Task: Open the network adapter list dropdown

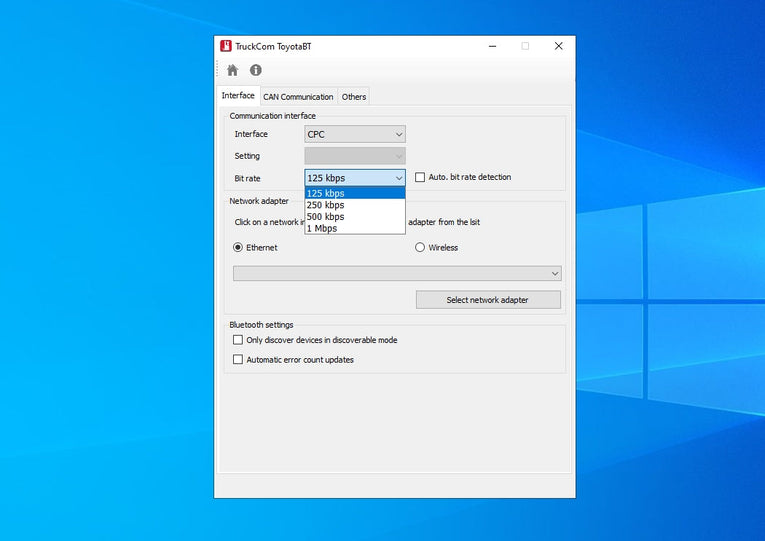Action: (397, 273)
